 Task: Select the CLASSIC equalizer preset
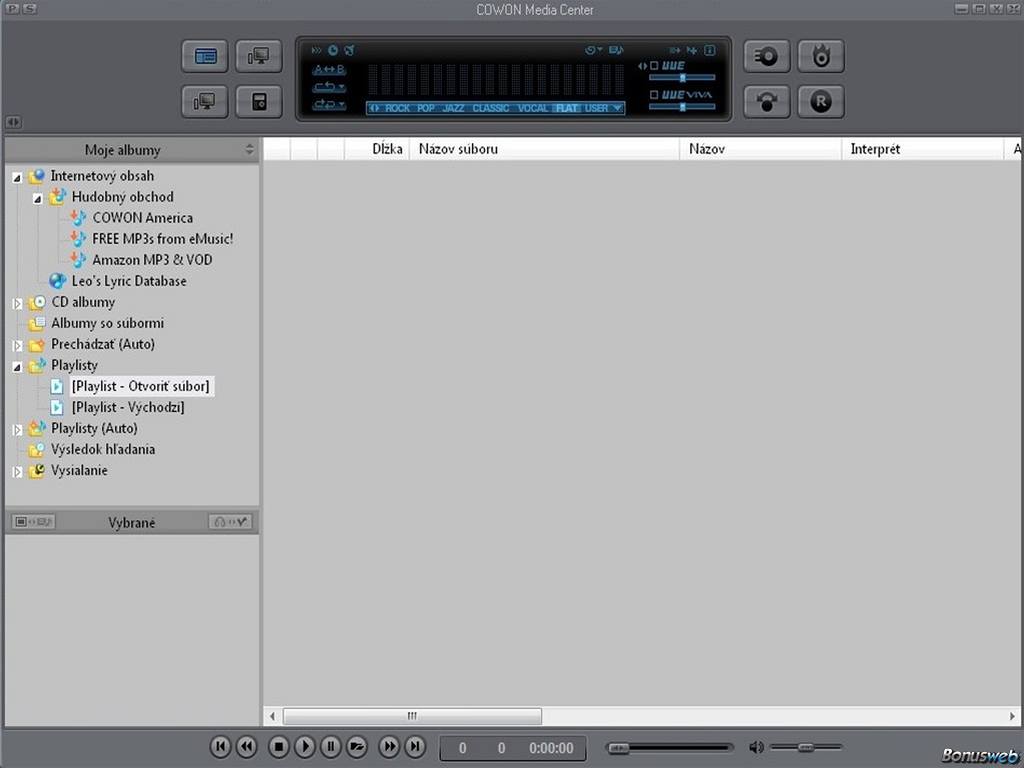(491, 108)
